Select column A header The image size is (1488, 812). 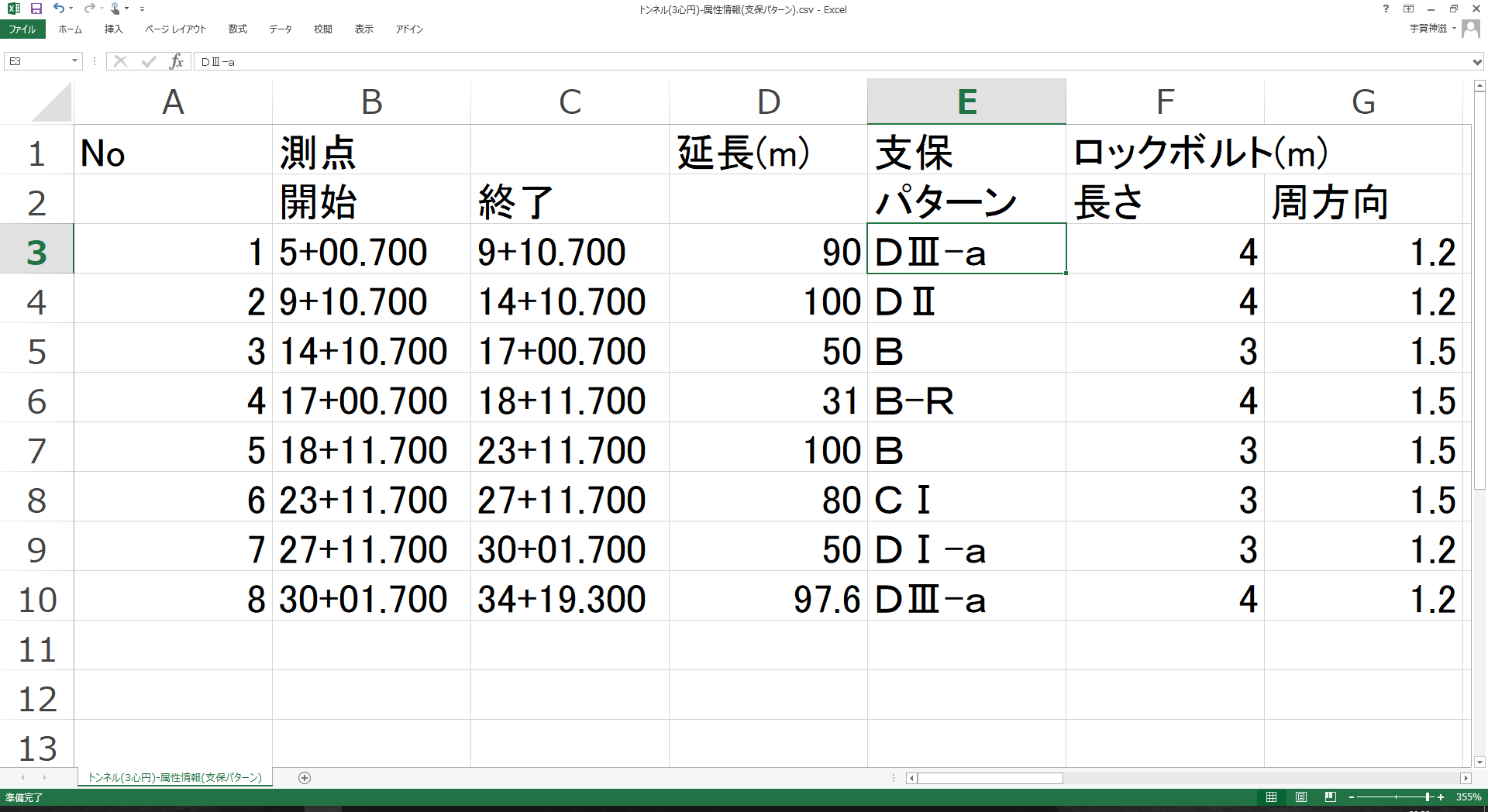(x=173, y=101)
